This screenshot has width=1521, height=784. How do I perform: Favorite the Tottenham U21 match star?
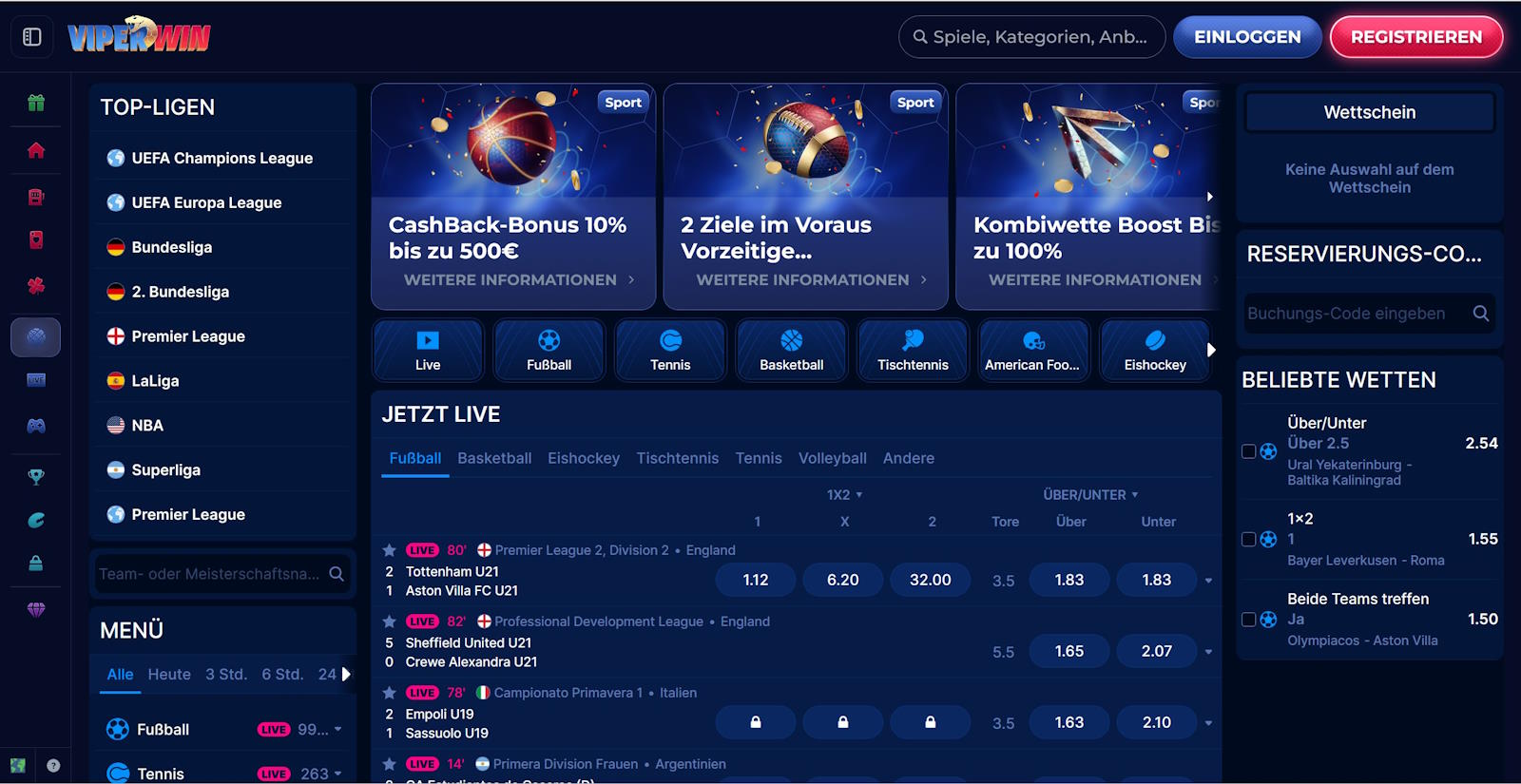(x=390, y=550)
